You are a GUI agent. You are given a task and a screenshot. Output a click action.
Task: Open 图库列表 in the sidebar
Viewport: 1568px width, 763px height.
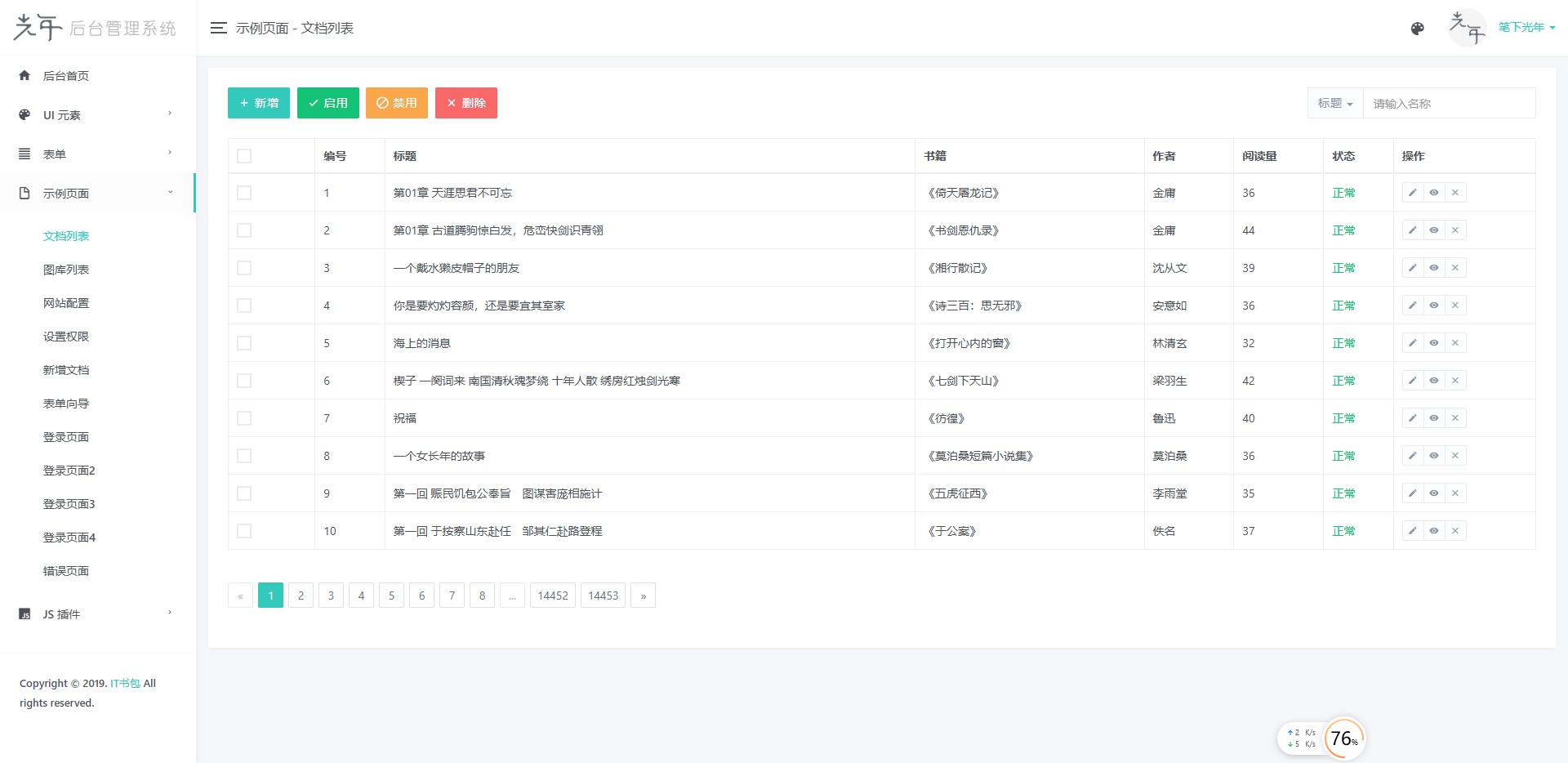coord(66,270)
